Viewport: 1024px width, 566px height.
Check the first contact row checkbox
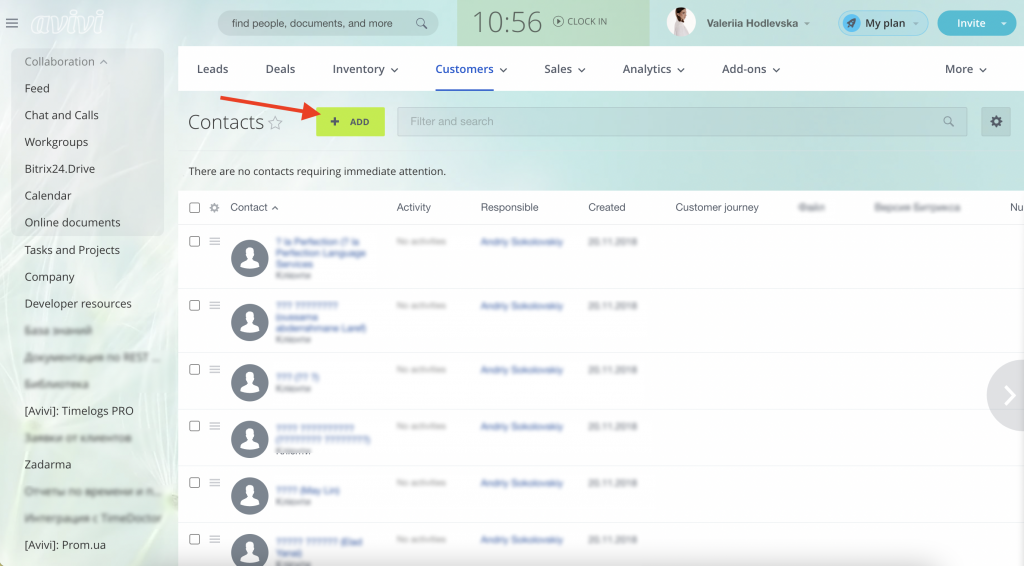click(x=195, y=242)
